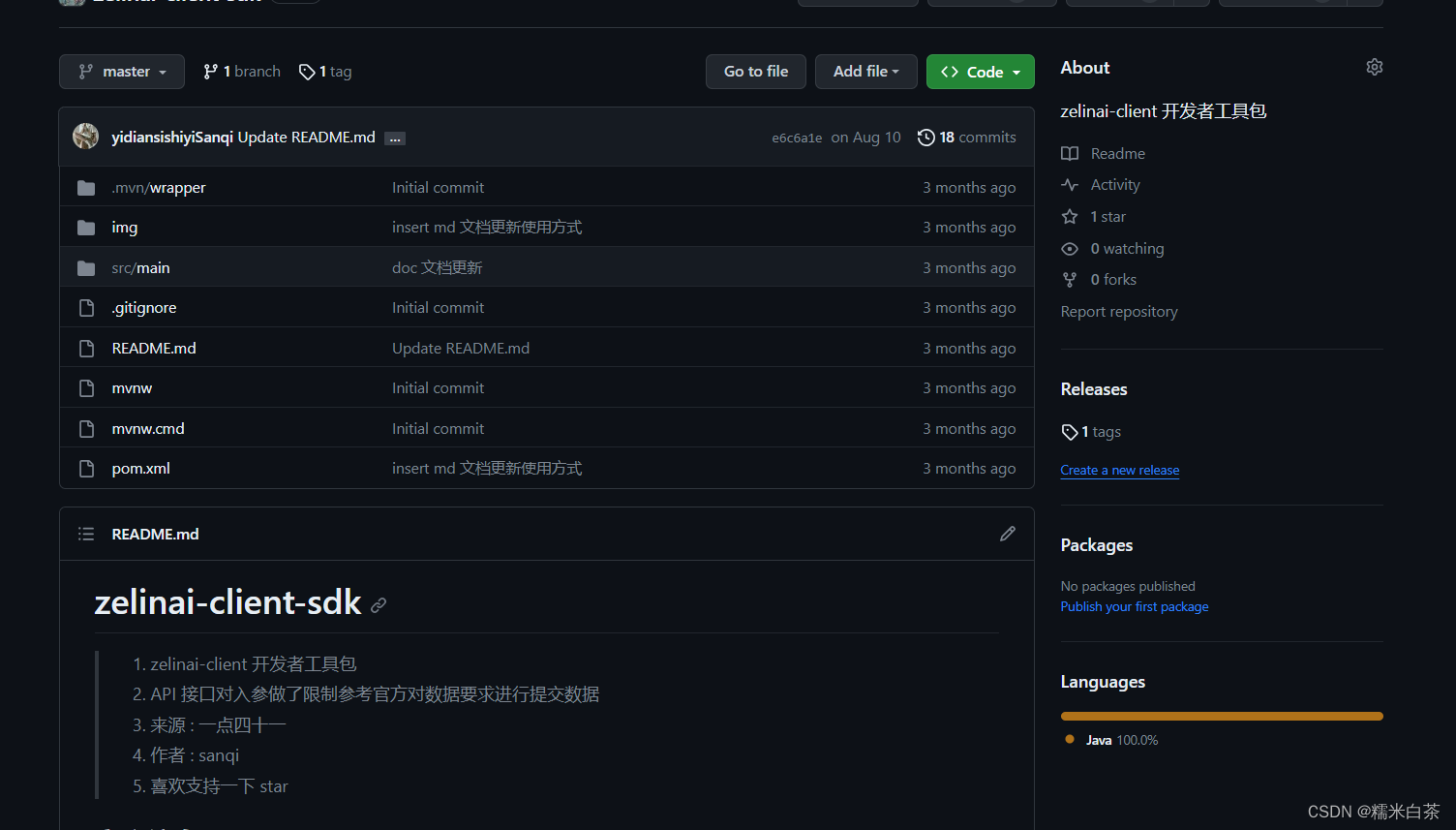Open the Activity link

1115,185
